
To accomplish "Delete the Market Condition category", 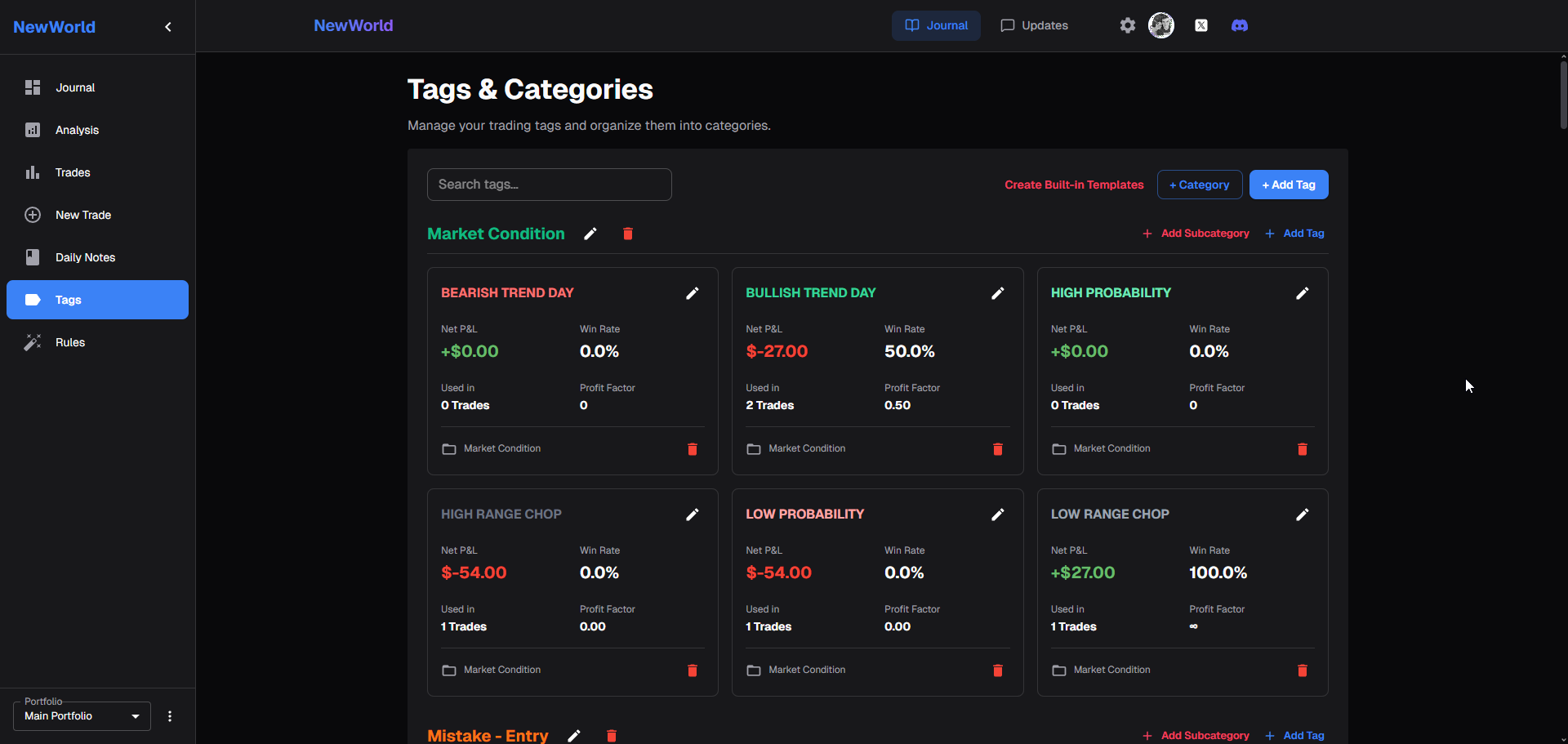I will tap(627, 234).
